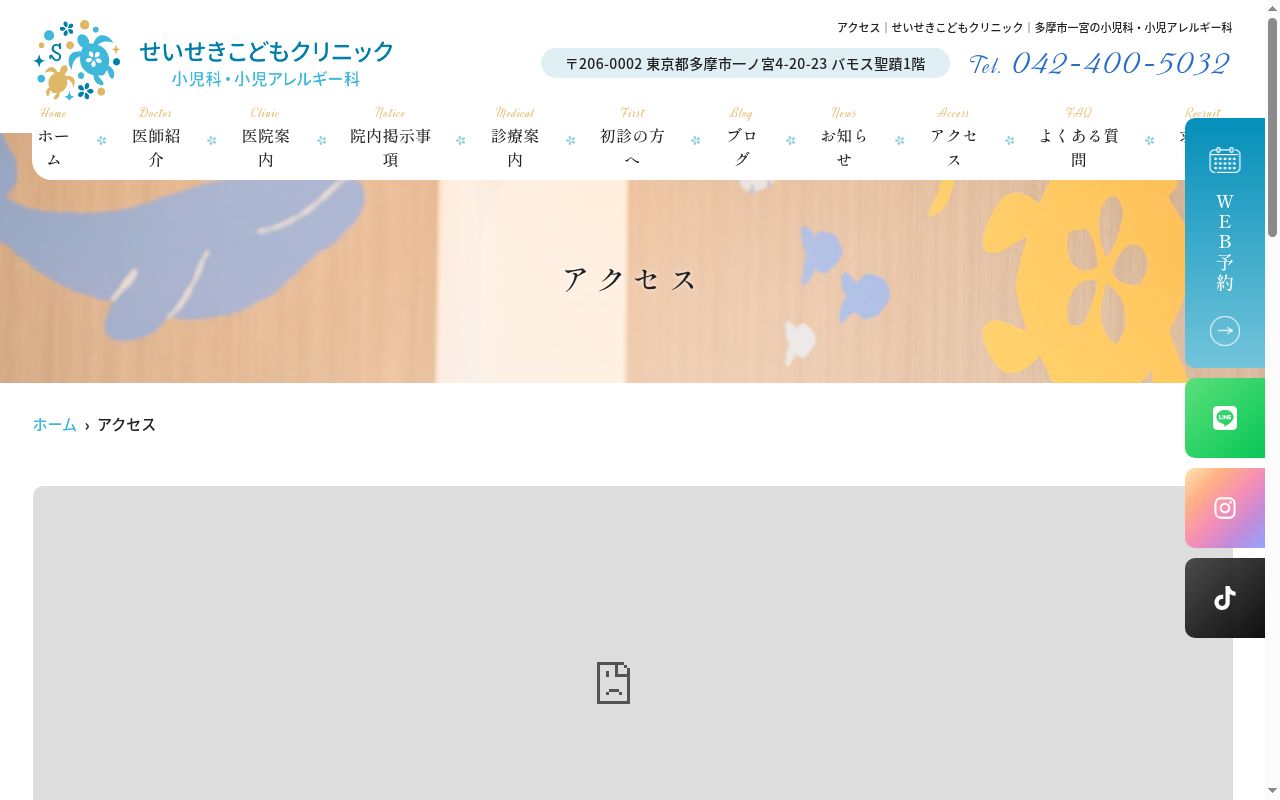Click the アクセス breadcrumb text
The height and width of the screenshot is (800, 1280).
click(x=127, y=425)
